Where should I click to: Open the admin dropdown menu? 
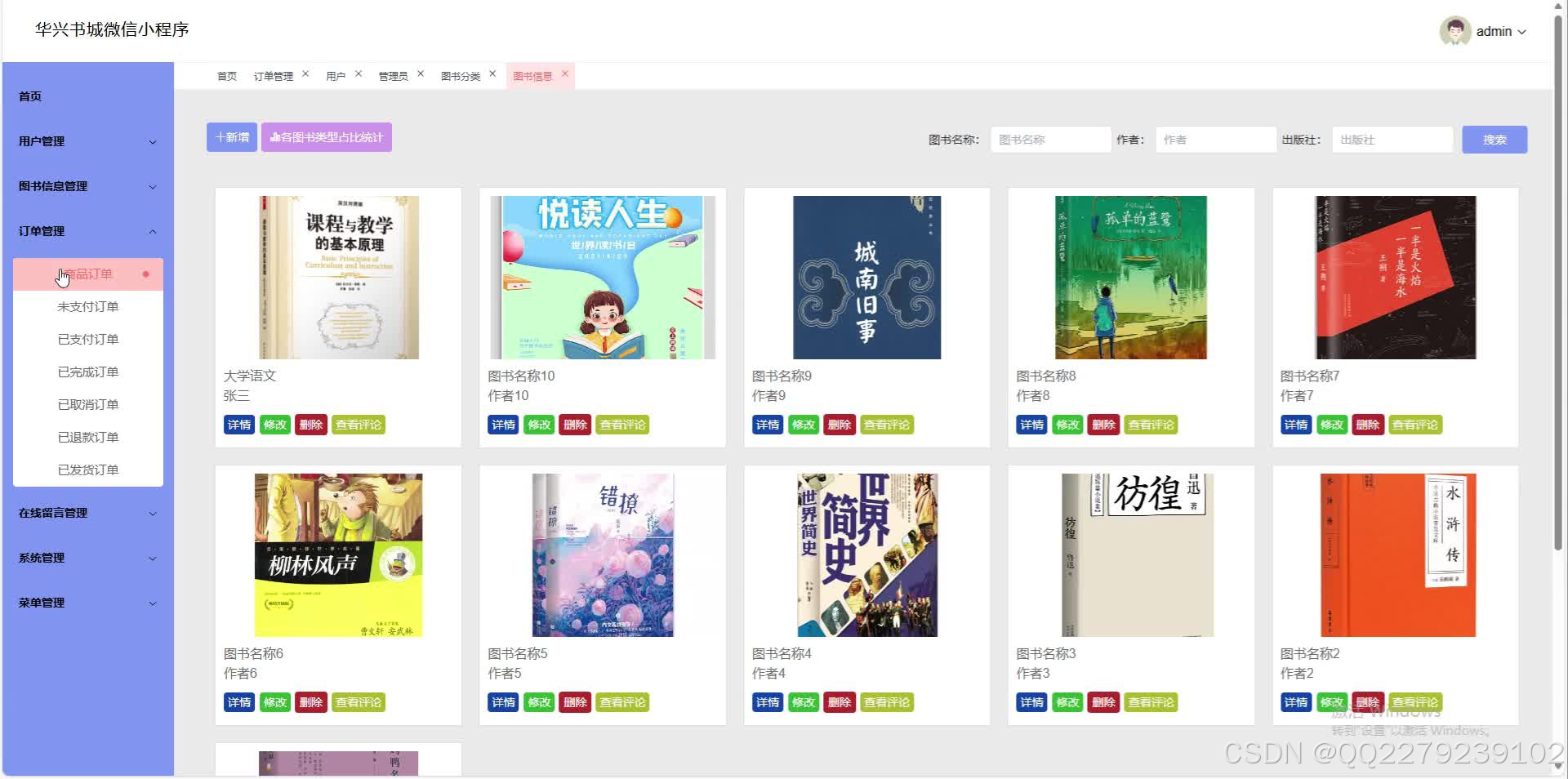pos(1501,31)
